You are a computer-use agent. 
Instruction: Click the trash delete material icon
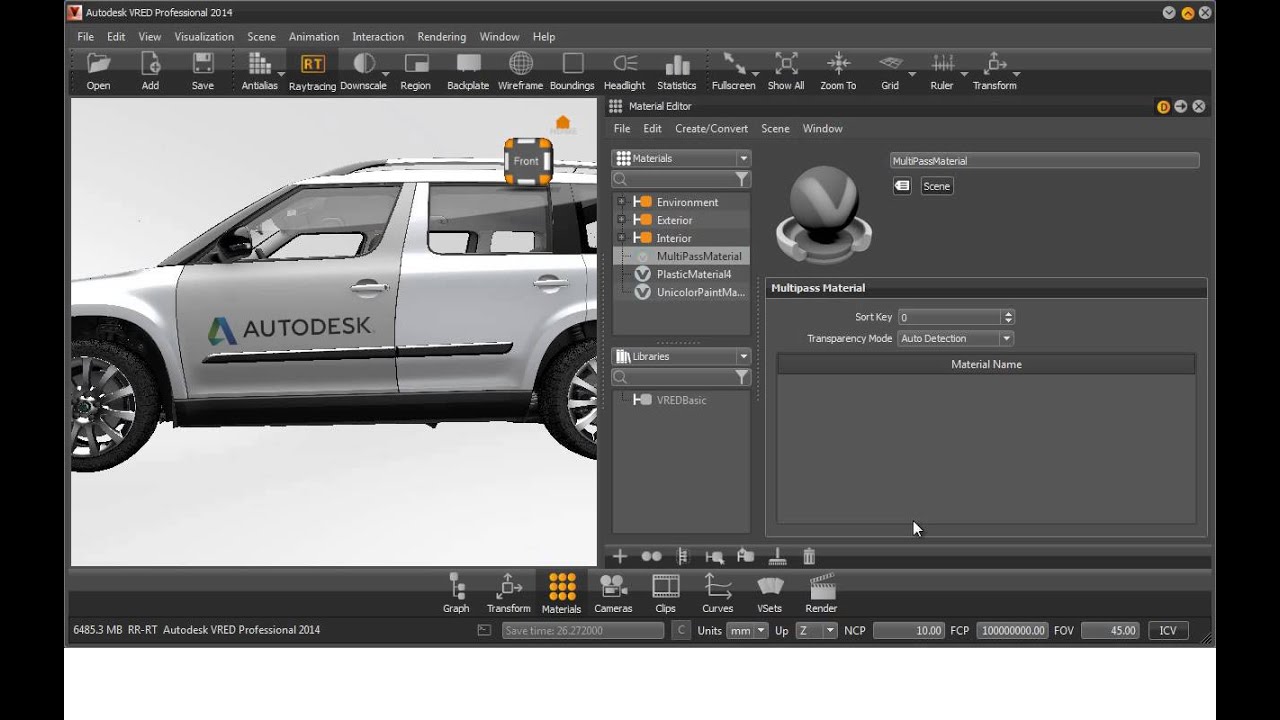[809, 556]
